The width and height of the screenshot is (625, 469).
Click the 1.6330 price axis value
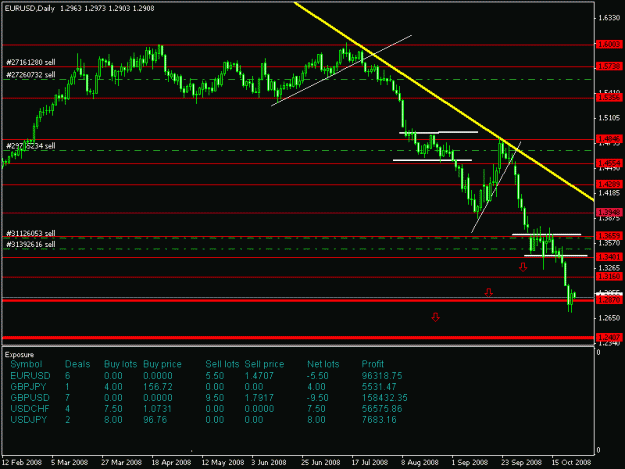[609, 18]
